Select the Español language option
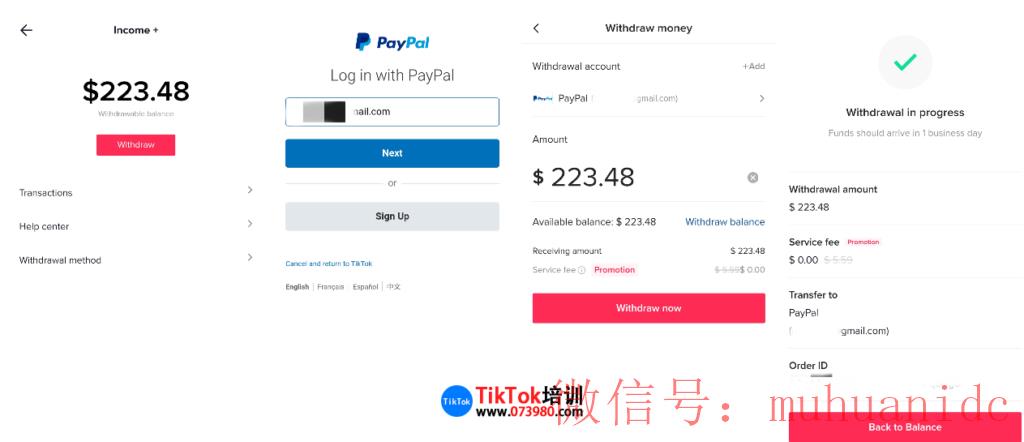 pos(365,287)
